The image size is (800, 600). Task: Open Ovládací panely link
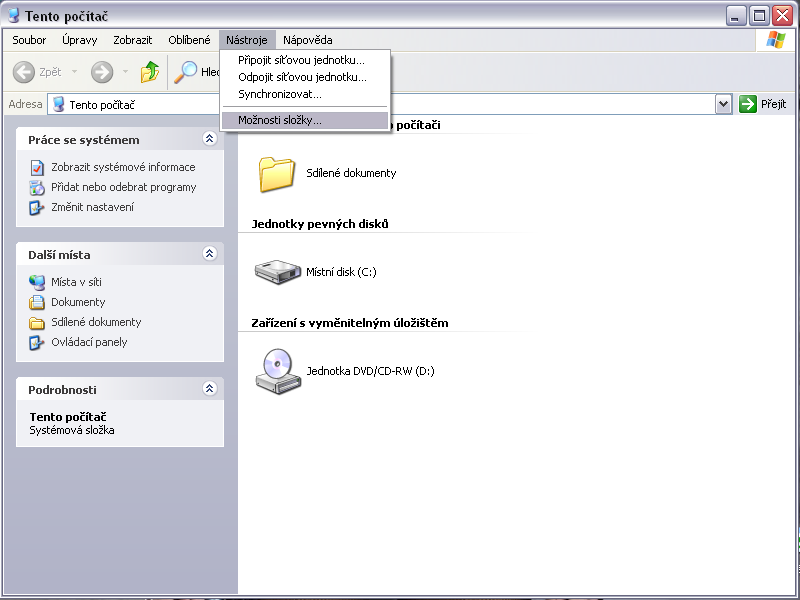89,342
